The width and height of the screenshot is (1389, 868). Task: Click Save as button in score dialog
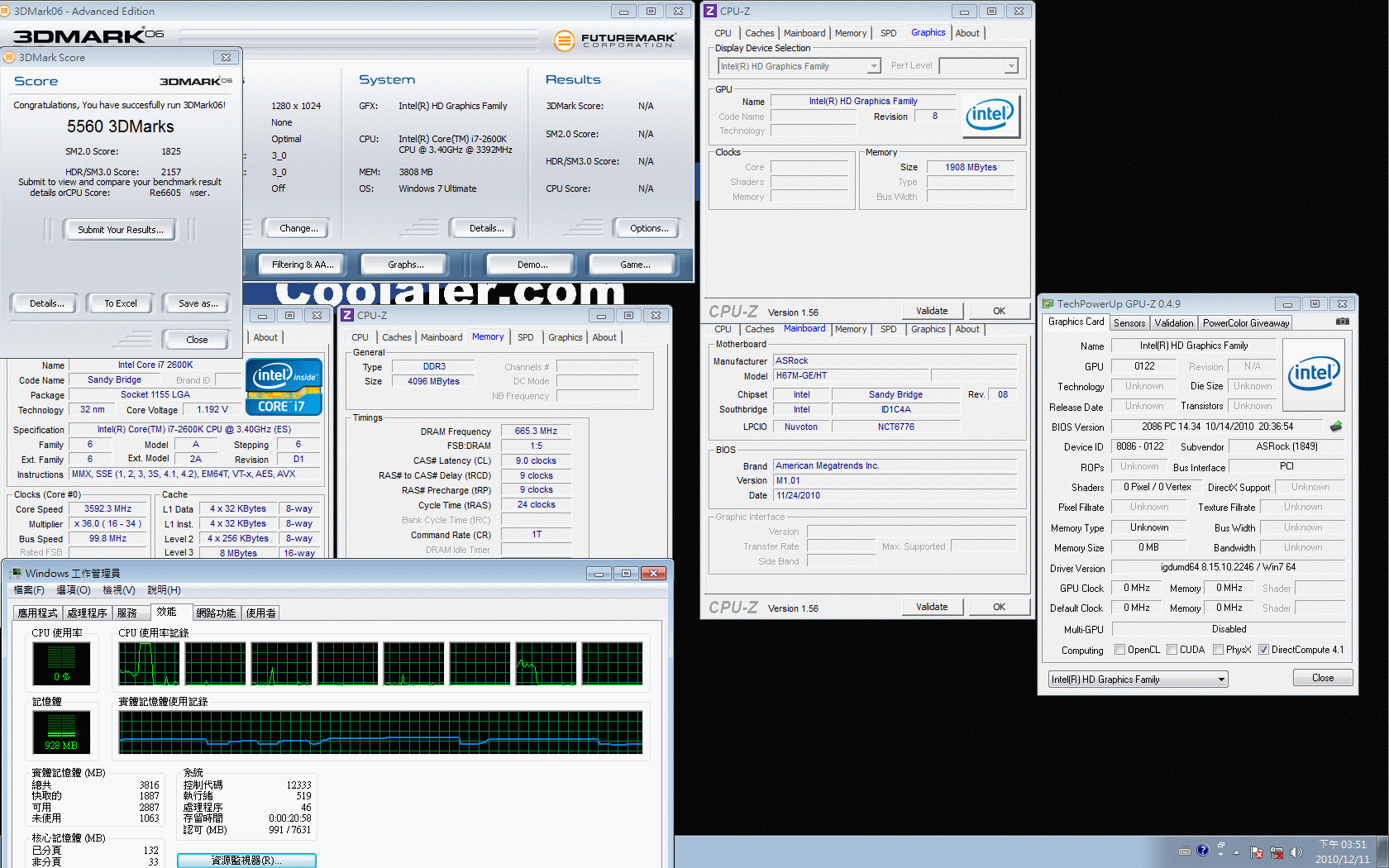[198, 303]
